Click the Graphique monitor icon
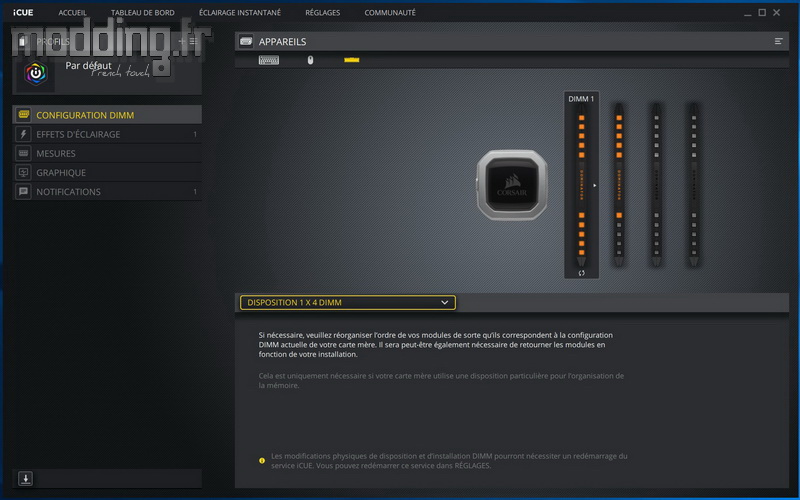The height and width of the screenshot is (500, 800). (23, 172)
